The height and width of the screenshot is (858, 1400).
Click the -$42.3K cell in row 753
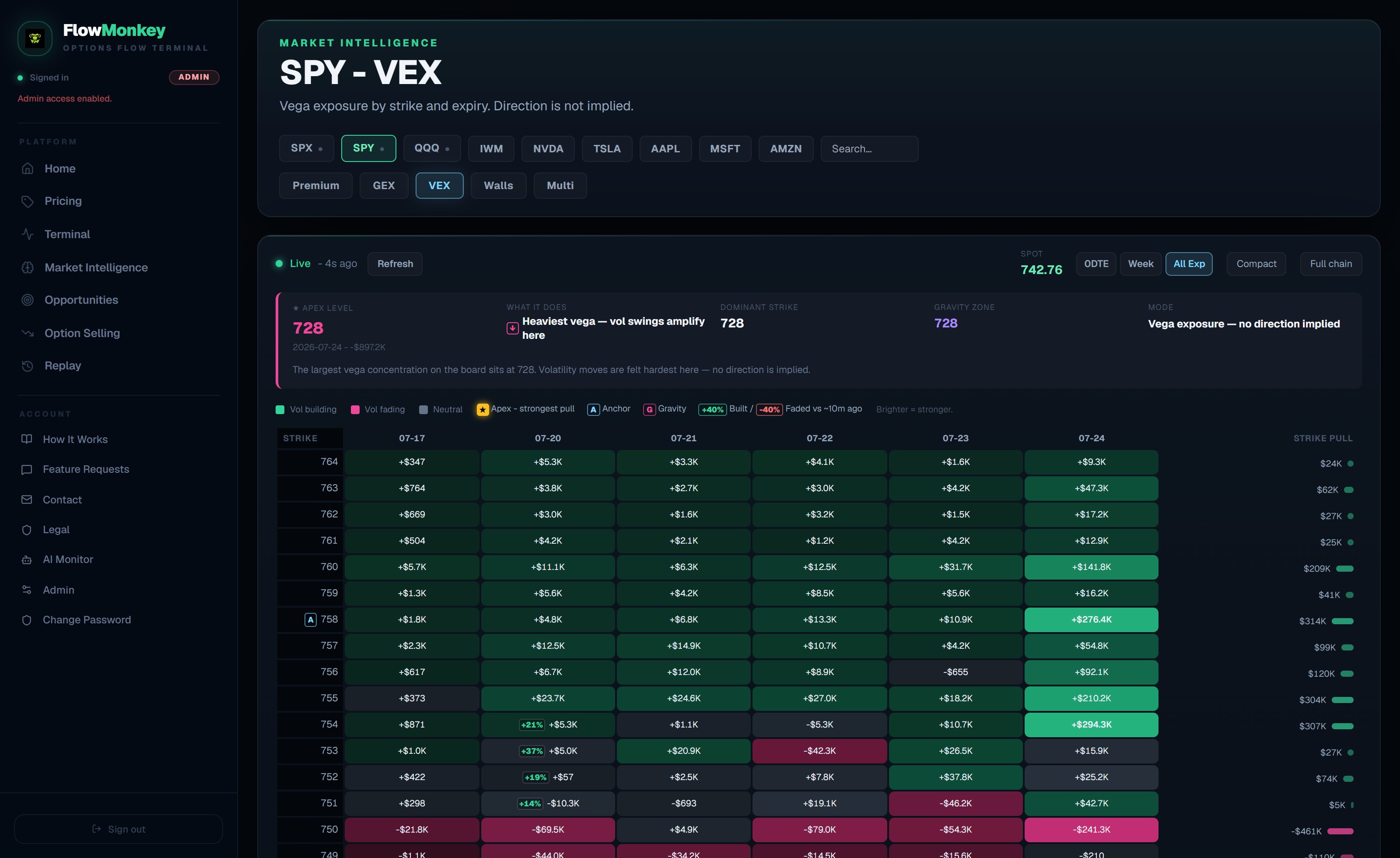(819, 751)
